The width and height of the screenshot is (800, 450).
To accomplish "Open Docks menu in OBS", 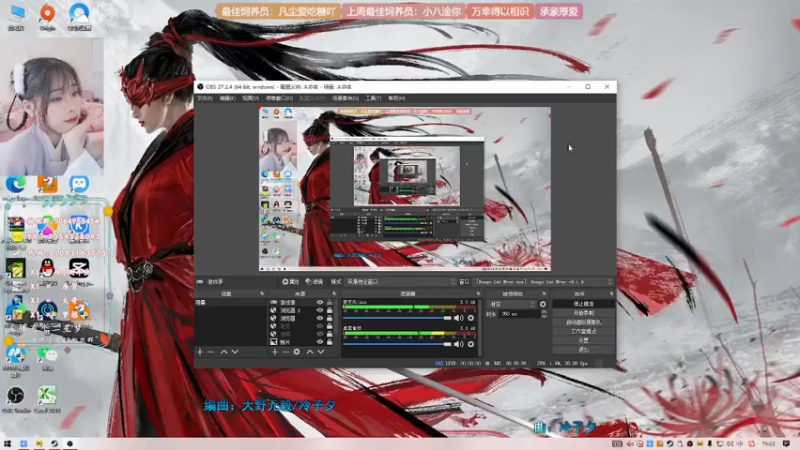I will pyautogui.click(x=279, y=98).
